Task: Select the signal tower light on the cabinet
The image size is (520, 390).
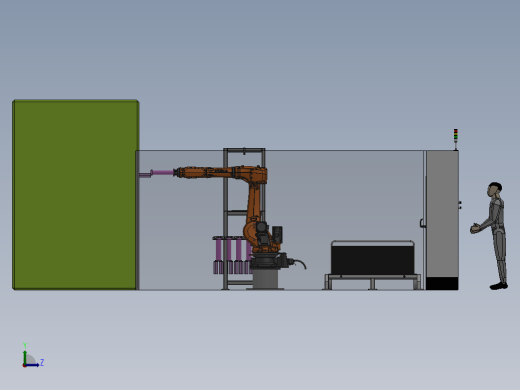Action: point(456,139)
